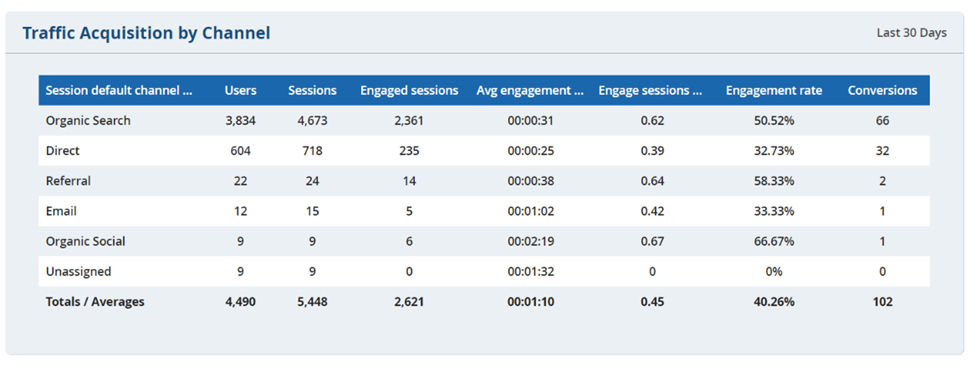Click the Users column header
The height and width of the screenshot is (369, 975).
(241, 90)
